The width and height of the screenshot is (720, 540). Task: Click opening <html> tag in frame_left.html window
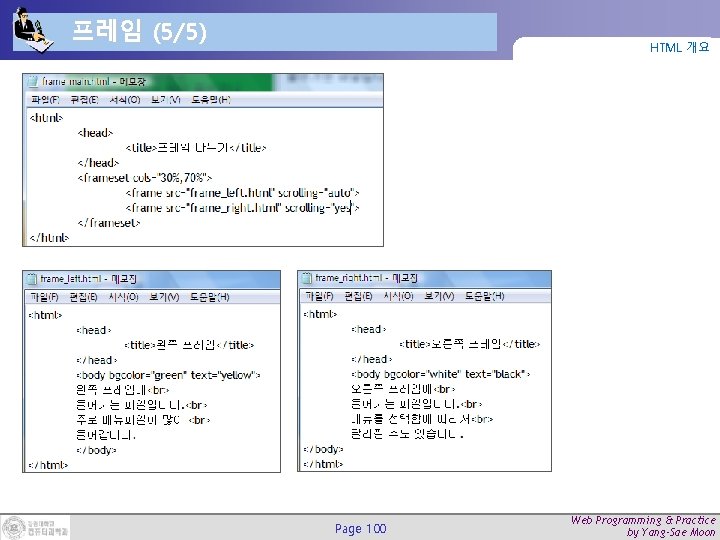45,315
